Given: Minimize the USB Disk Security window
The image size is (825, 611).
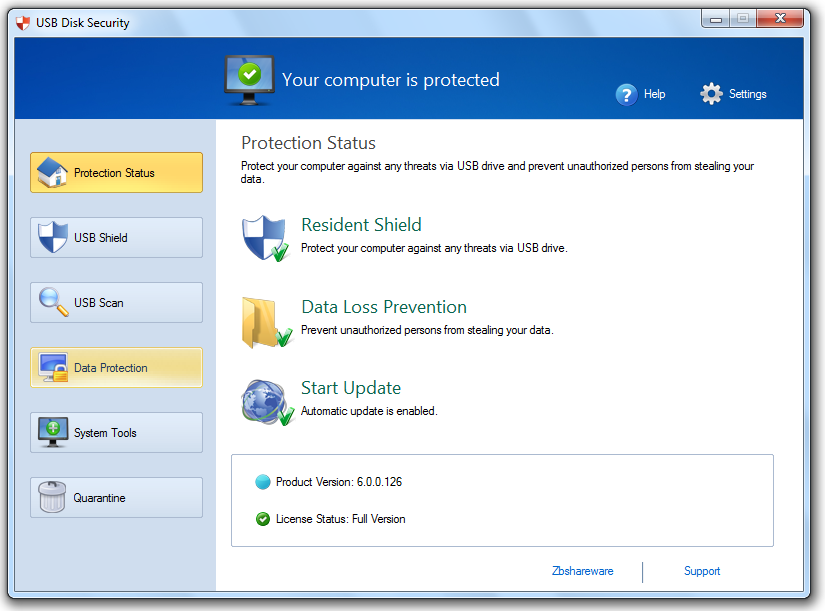Looking at the screenshot, I should point(716,19).
